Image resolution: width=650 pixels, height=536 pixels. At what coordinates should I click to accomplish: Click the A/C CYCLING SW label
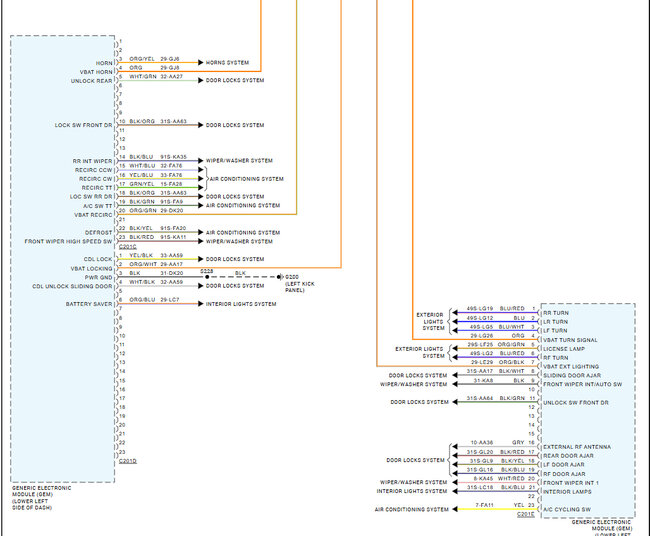(567, 510)
